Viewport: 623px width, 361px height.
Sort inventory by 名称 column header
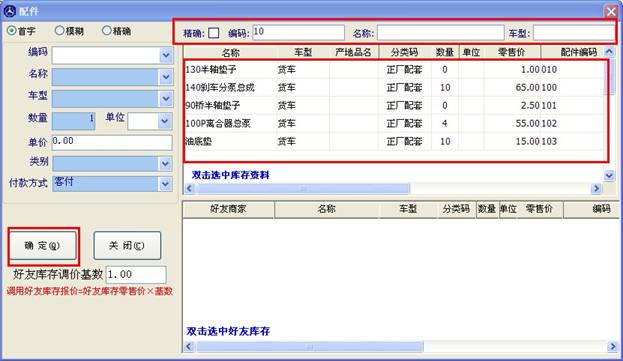click(x=230, y=52)
